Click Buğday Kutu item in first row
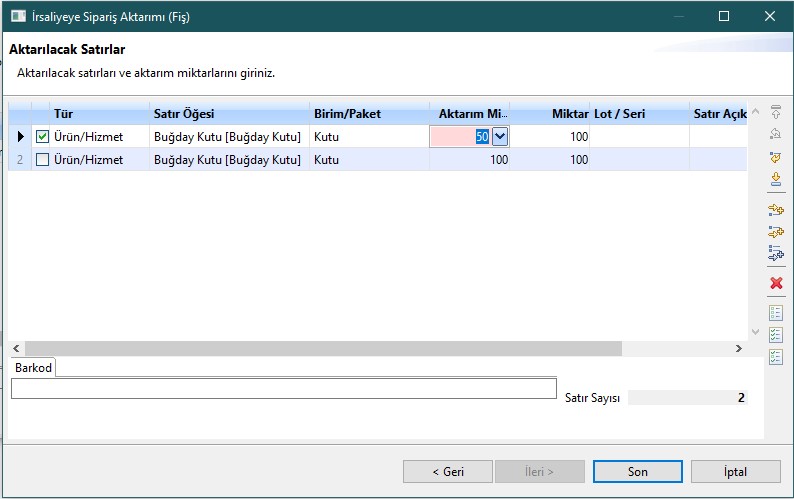Screen dimensions: 794x499 (227, 137)
